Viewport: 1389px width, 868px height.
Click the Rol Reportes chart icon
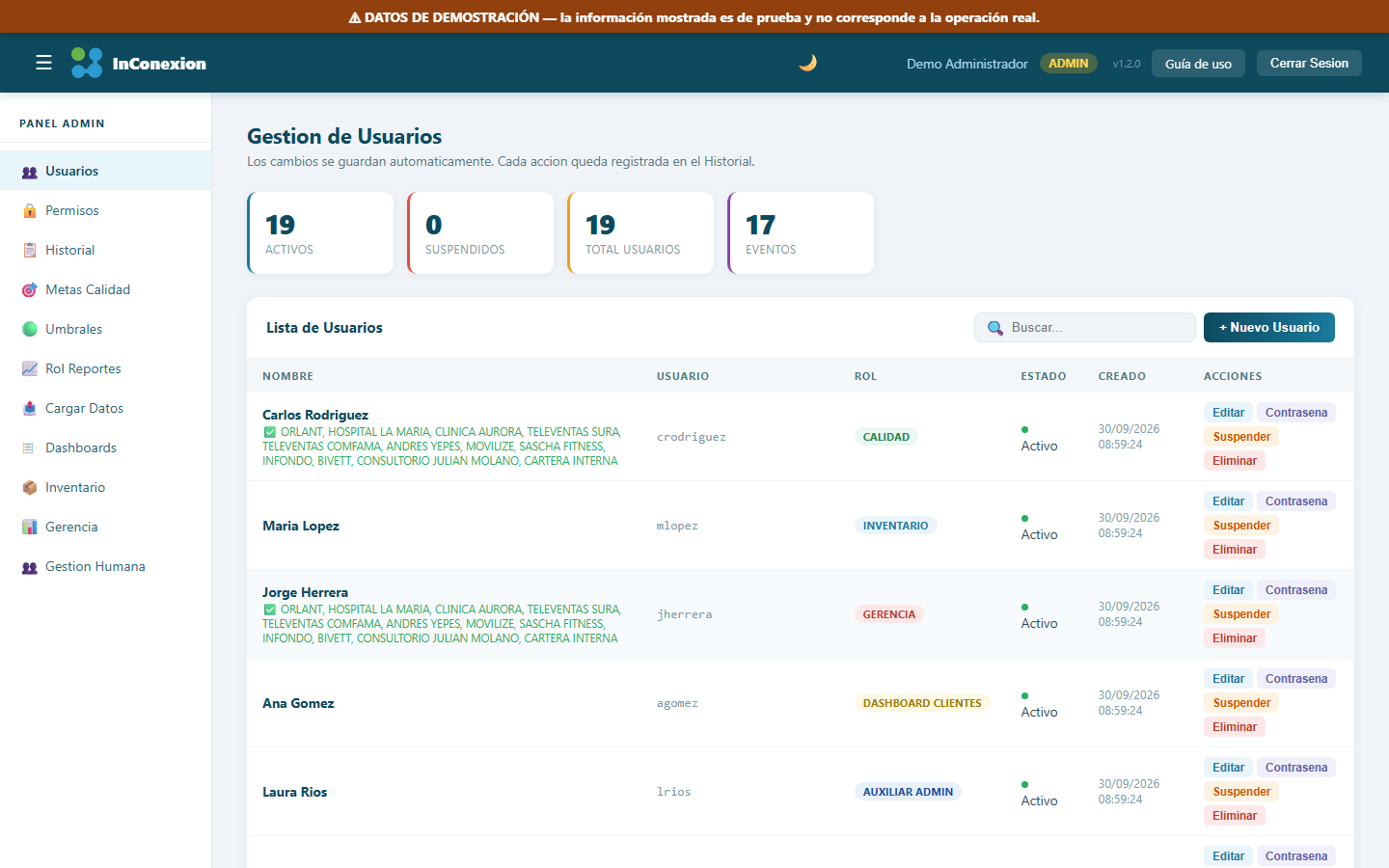(x=30, y=369)
